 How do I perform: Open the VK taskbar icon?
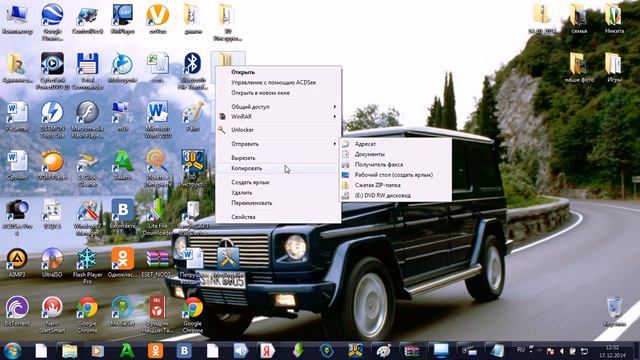(x=184, y=351)
